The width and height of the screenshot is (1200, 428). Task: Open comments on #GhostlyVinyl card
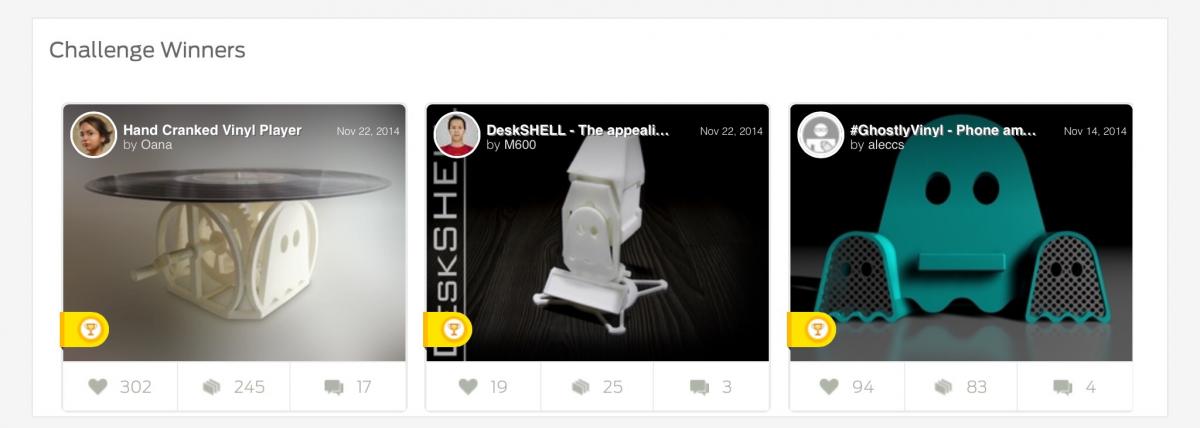point(1062,387)
